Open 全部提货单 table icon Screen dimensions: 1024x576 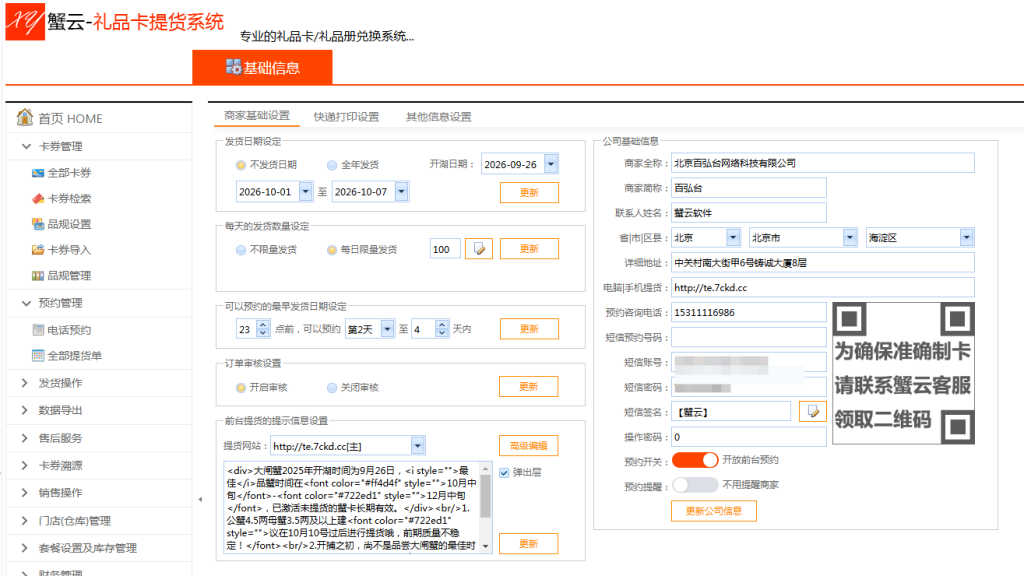pos(38,355)
